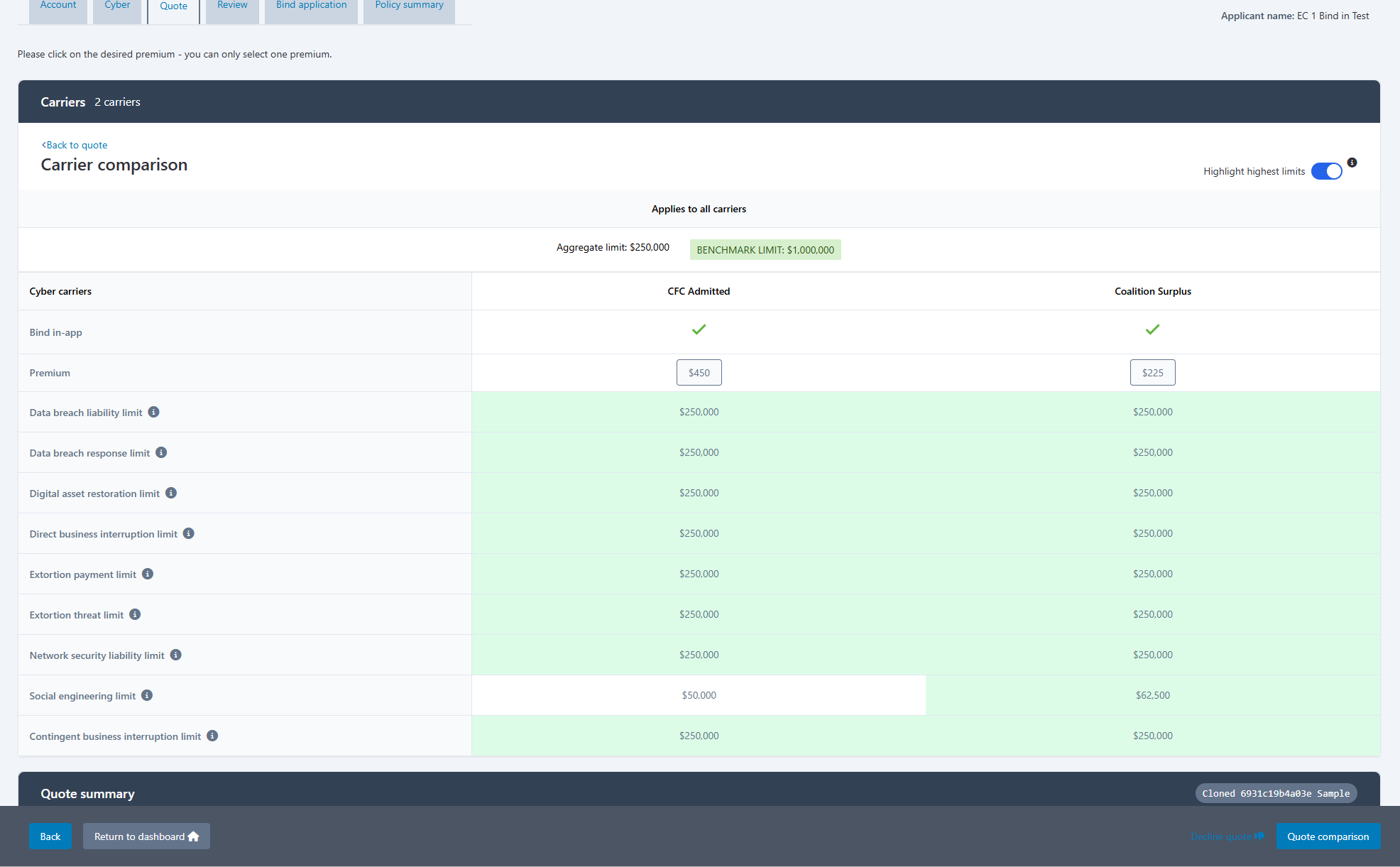Click the home icon on Return to dashboard

(x=193, y=836)
